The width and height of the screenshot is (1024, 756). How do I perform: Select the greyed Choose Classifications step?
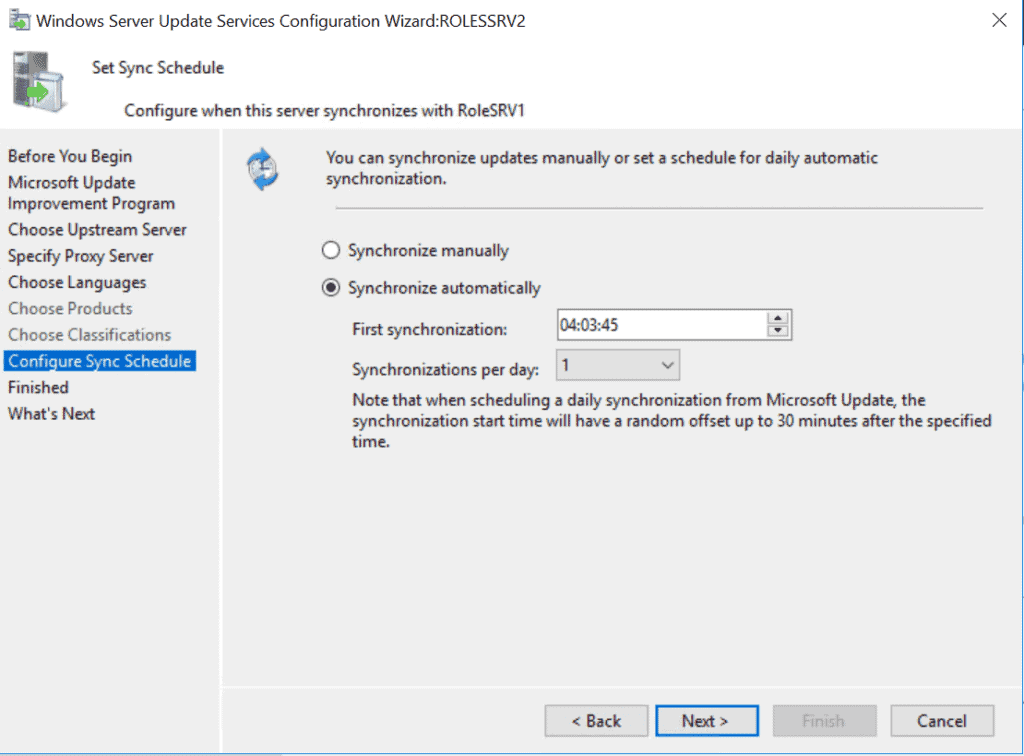(x=89, y=334)
